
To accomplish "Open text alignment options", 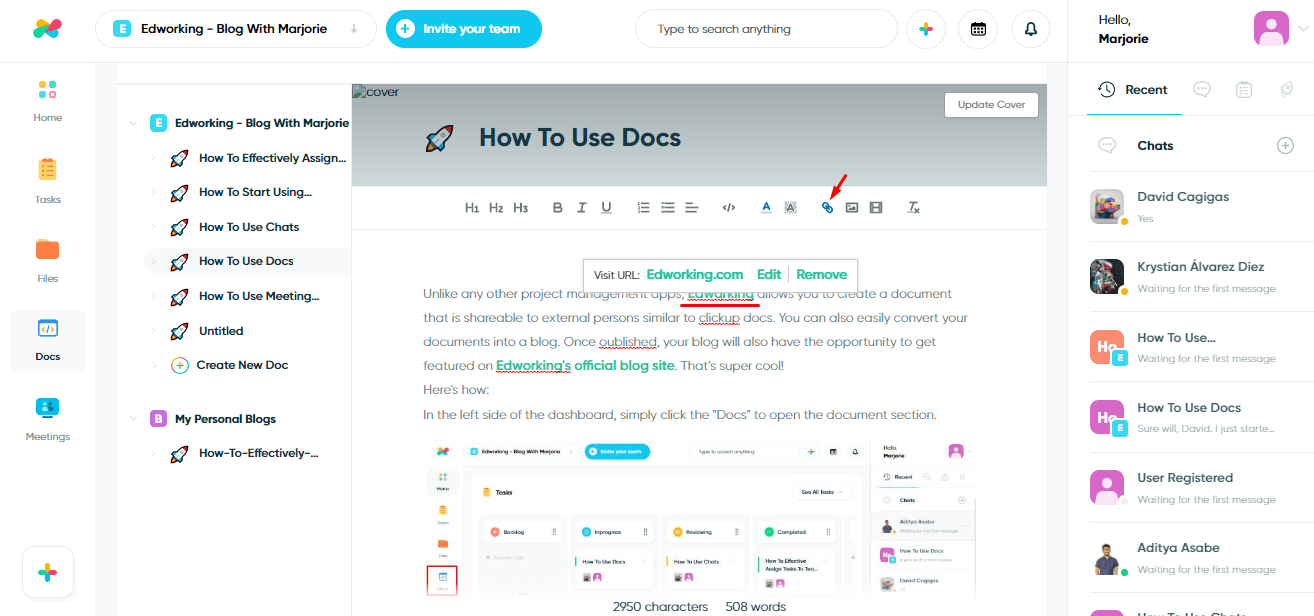I will point(692,208).
